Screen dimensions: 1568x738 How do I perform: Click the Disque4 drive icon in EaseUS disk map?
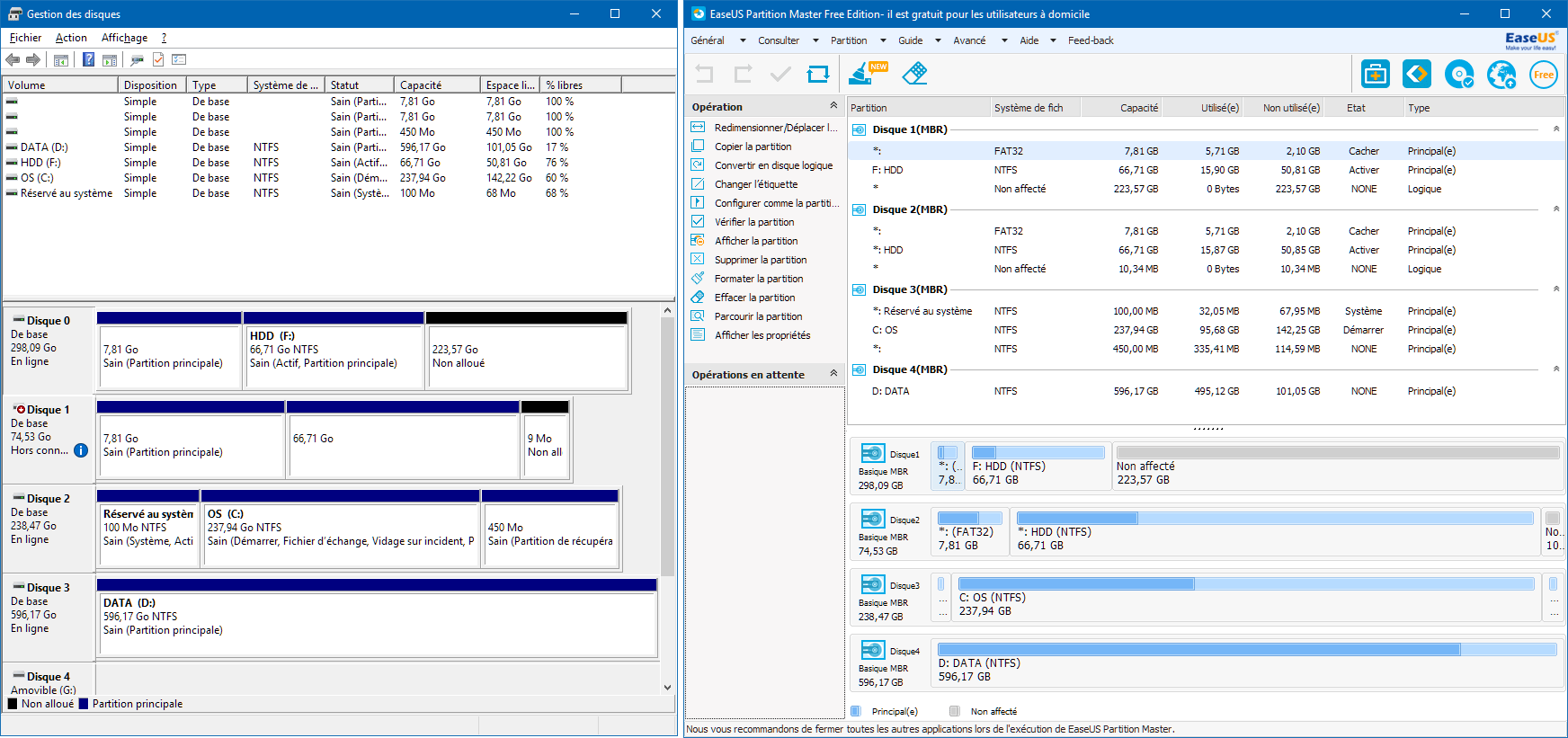point(873,650)
